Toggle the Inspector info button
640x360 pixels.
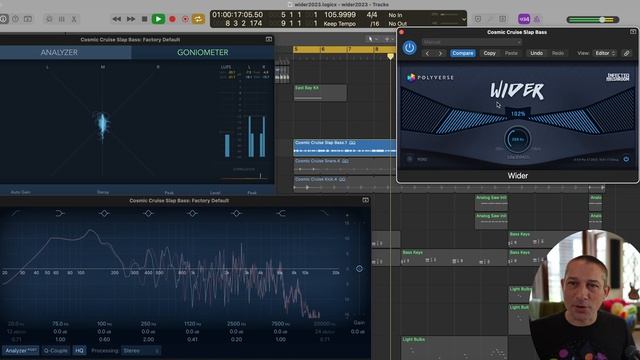pos(4,19)
